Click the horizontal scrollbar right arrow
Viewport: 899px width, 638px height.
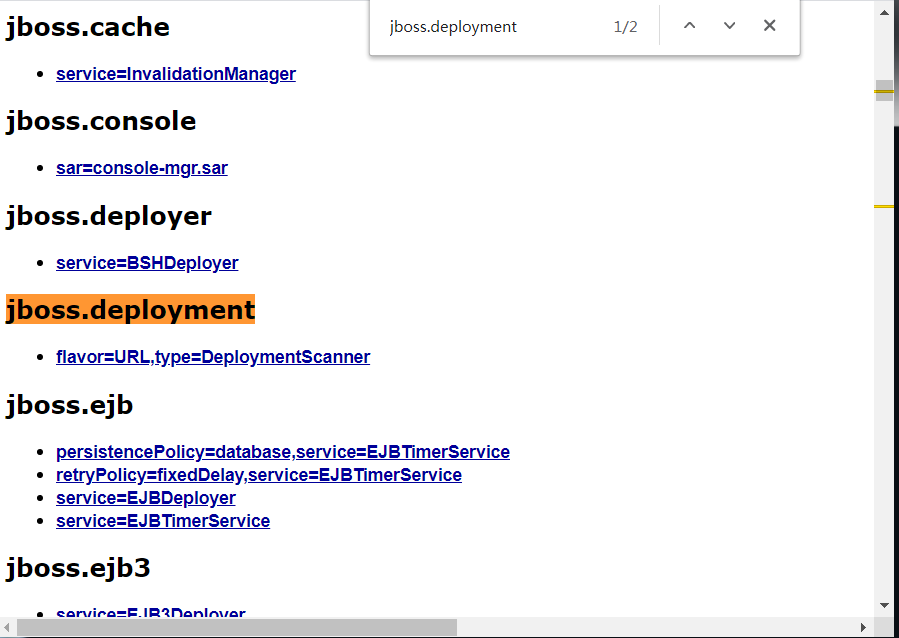tap(863, 627)
